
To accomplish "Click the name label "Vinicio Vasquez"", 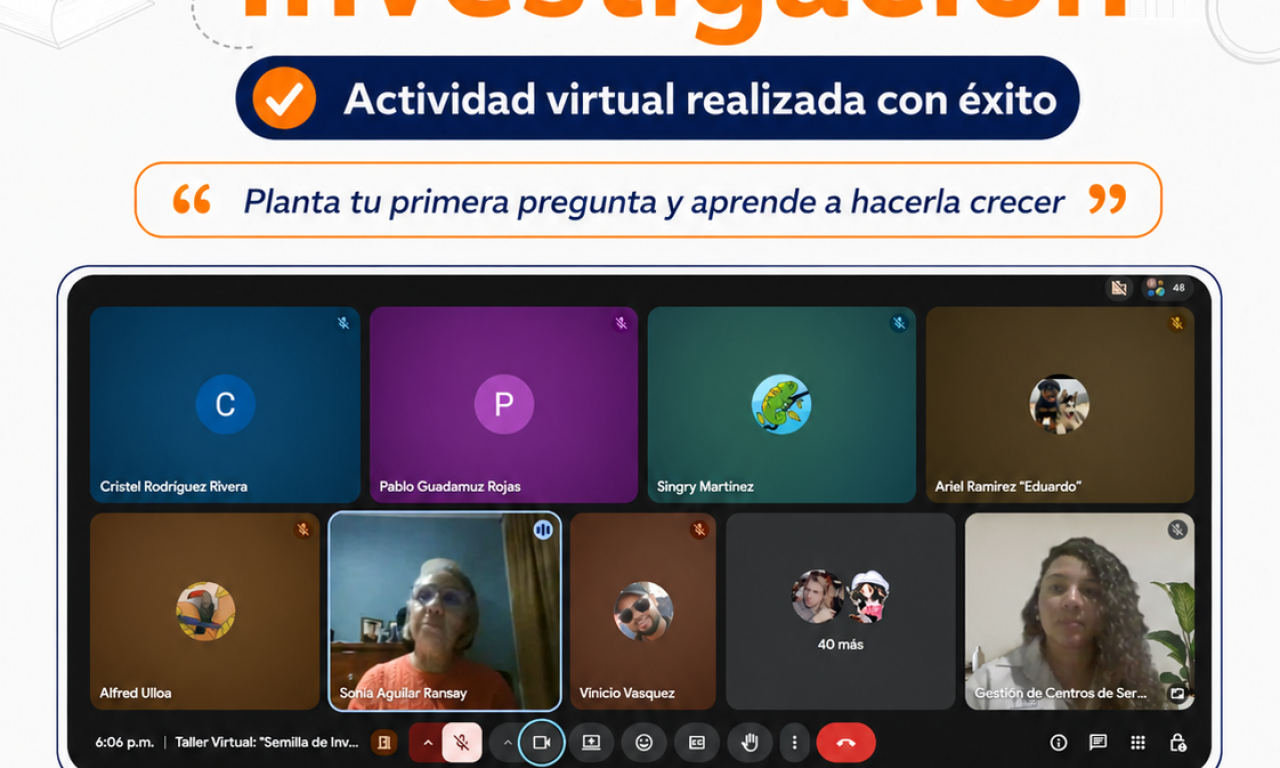I will [x=627, y=693].
